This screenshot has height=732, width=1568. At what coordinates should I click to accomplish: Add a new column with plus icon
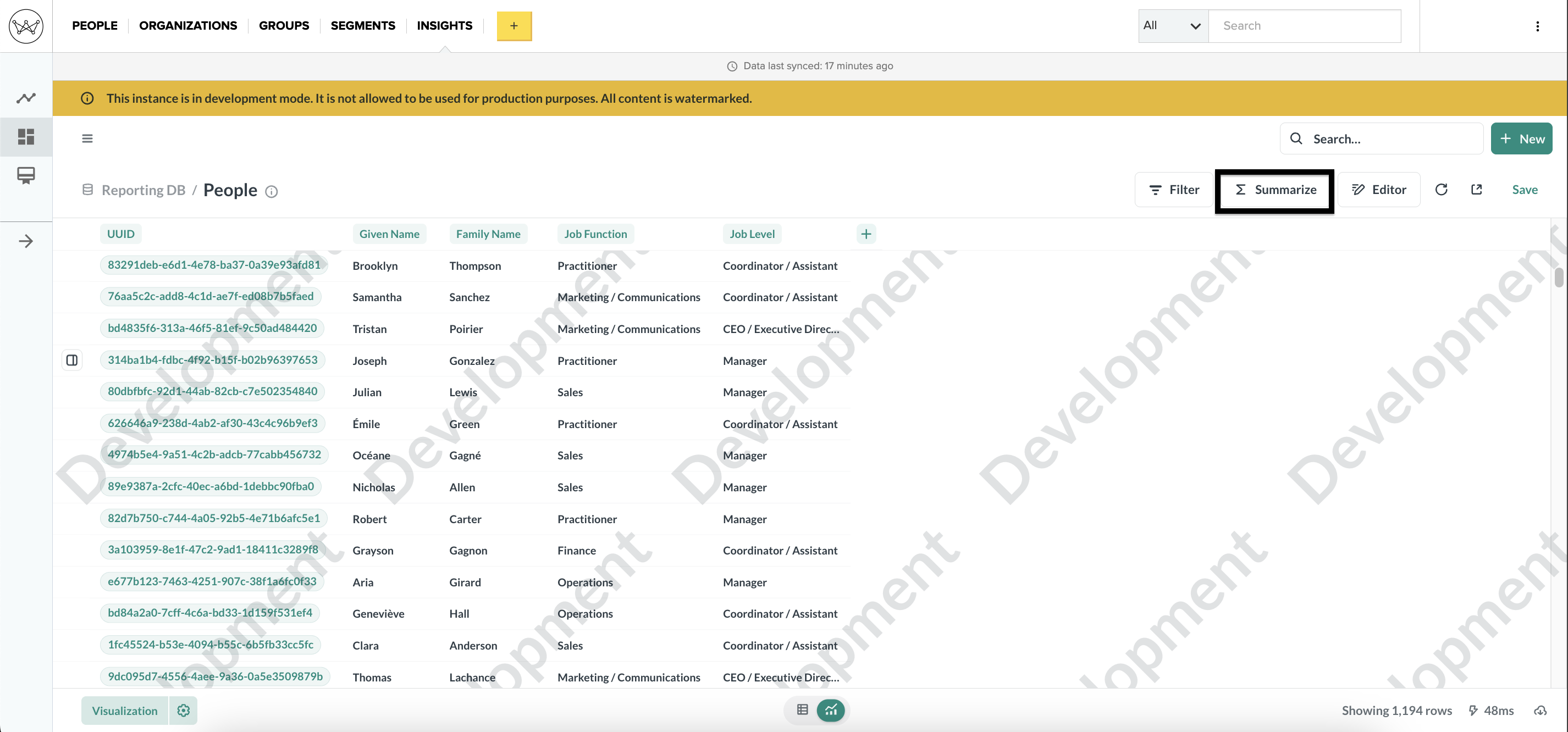pyautogui.click(x=866, y=234)
